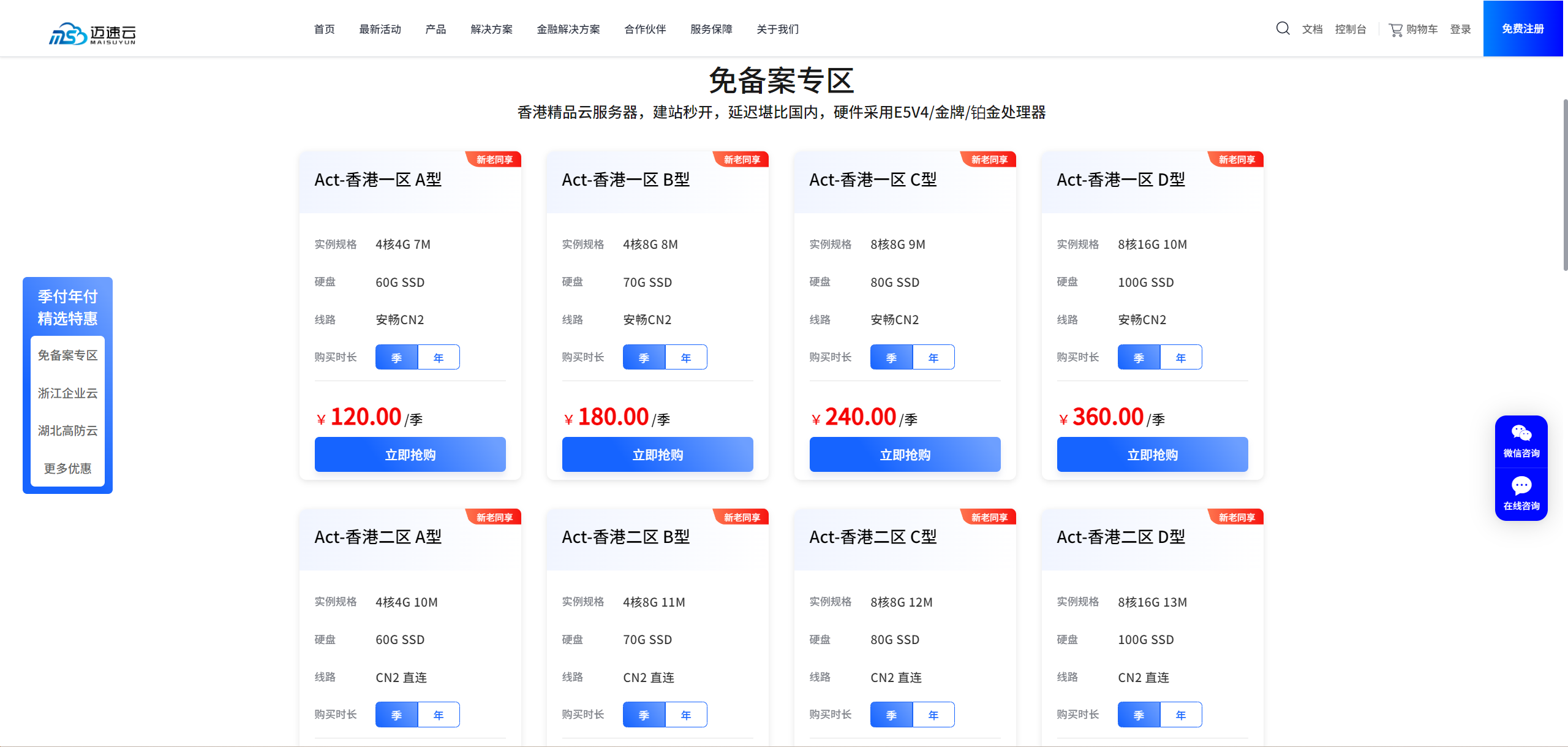Click the 免费注册 button
The width and height of the screenshot is (1568, 747).
(1523, 29)
